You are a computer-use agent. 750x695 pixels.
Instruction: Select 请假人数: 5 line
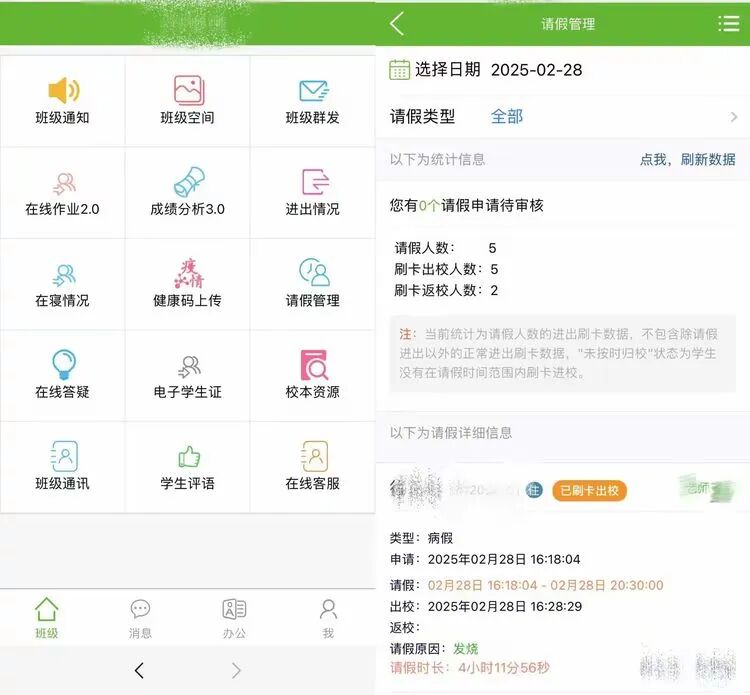pyautogui.click(x=445, y=248)
